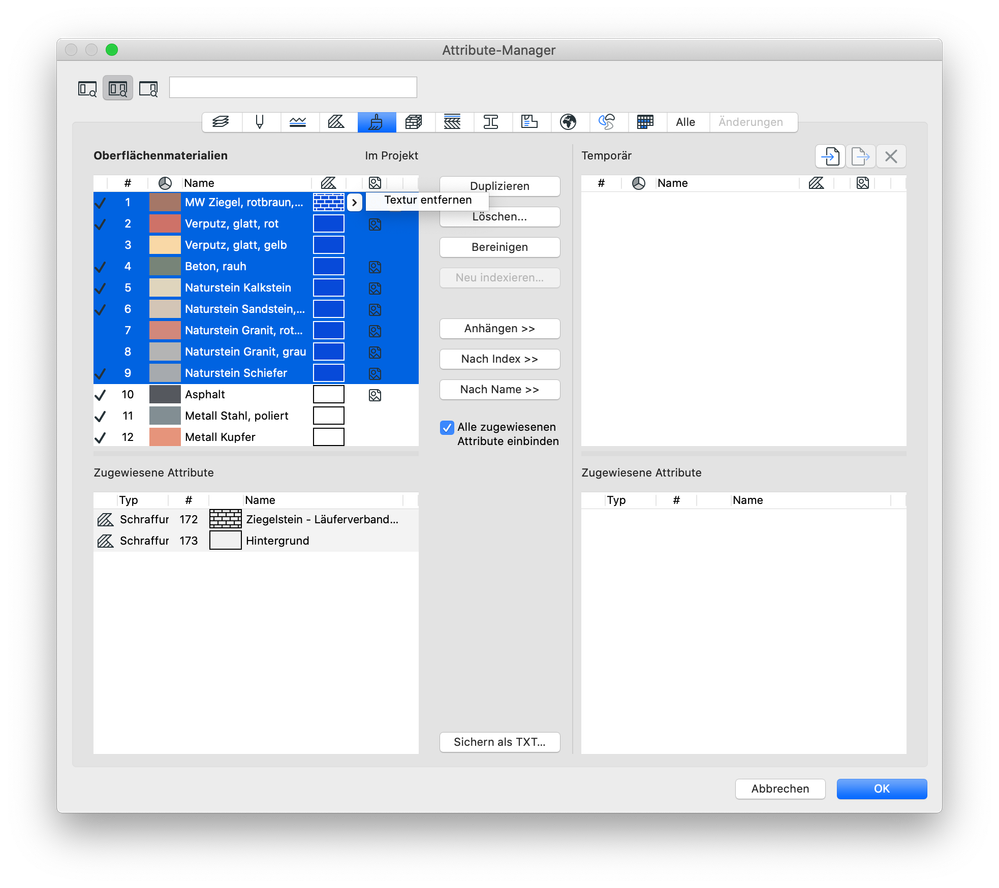The height and width of the screenshot is (888, 999).
Task: Select the Metall Stahl, poliert row
Action: click(x=256, y=416)
